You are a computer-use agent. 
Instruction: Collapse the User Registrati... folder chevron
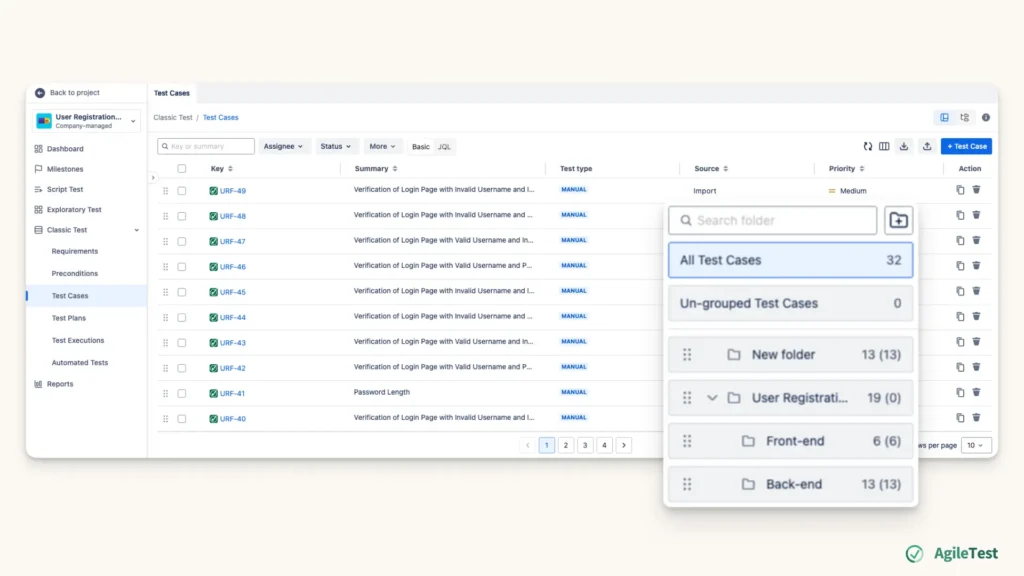(712, 398)
